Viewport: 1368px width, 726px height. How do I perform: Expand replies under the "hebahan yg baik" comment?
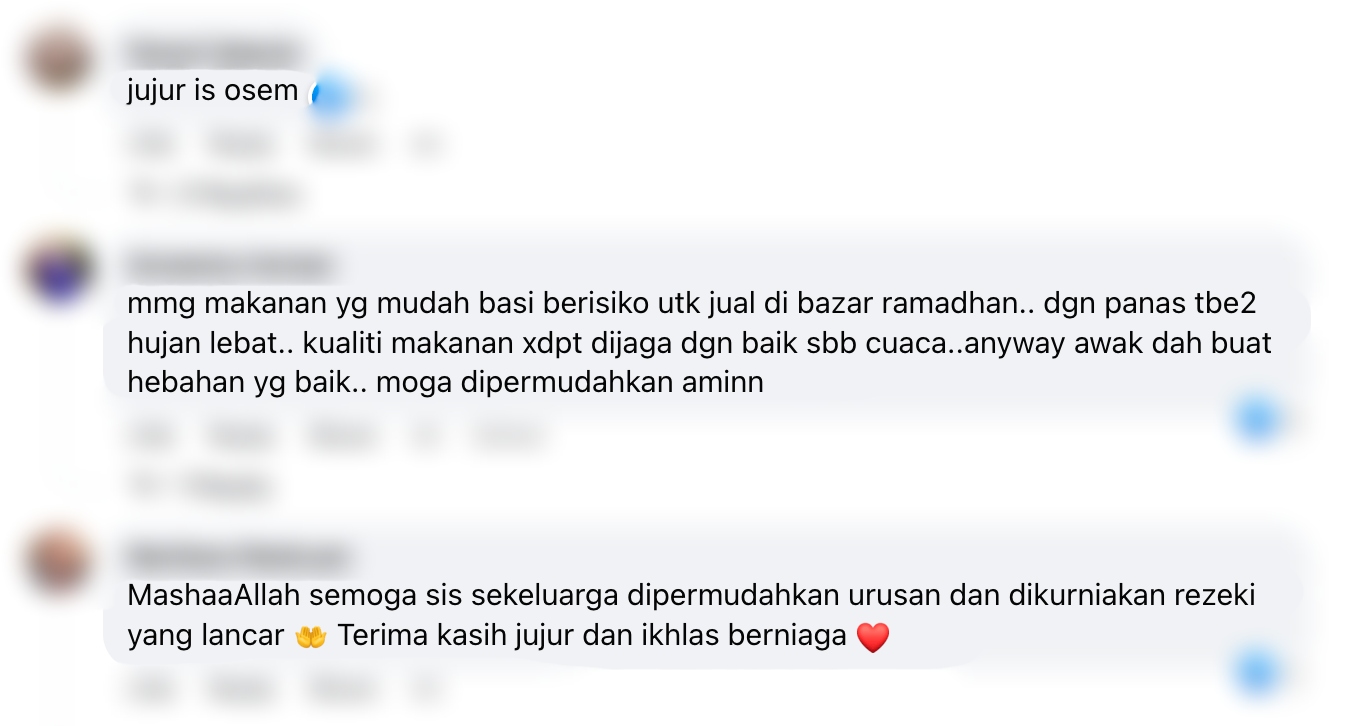200,486
